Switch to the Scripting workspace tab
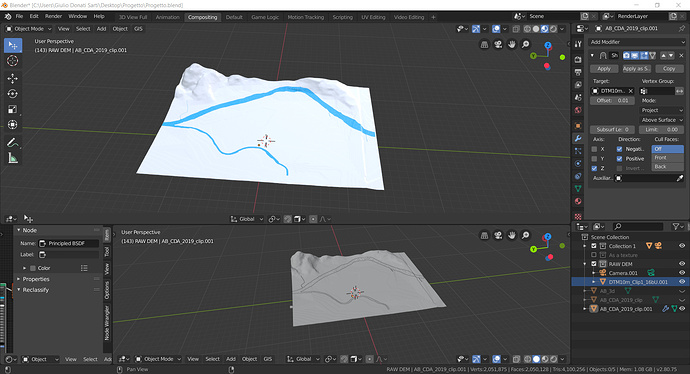This screenshot has height=374, width=690. coord(342,17)
